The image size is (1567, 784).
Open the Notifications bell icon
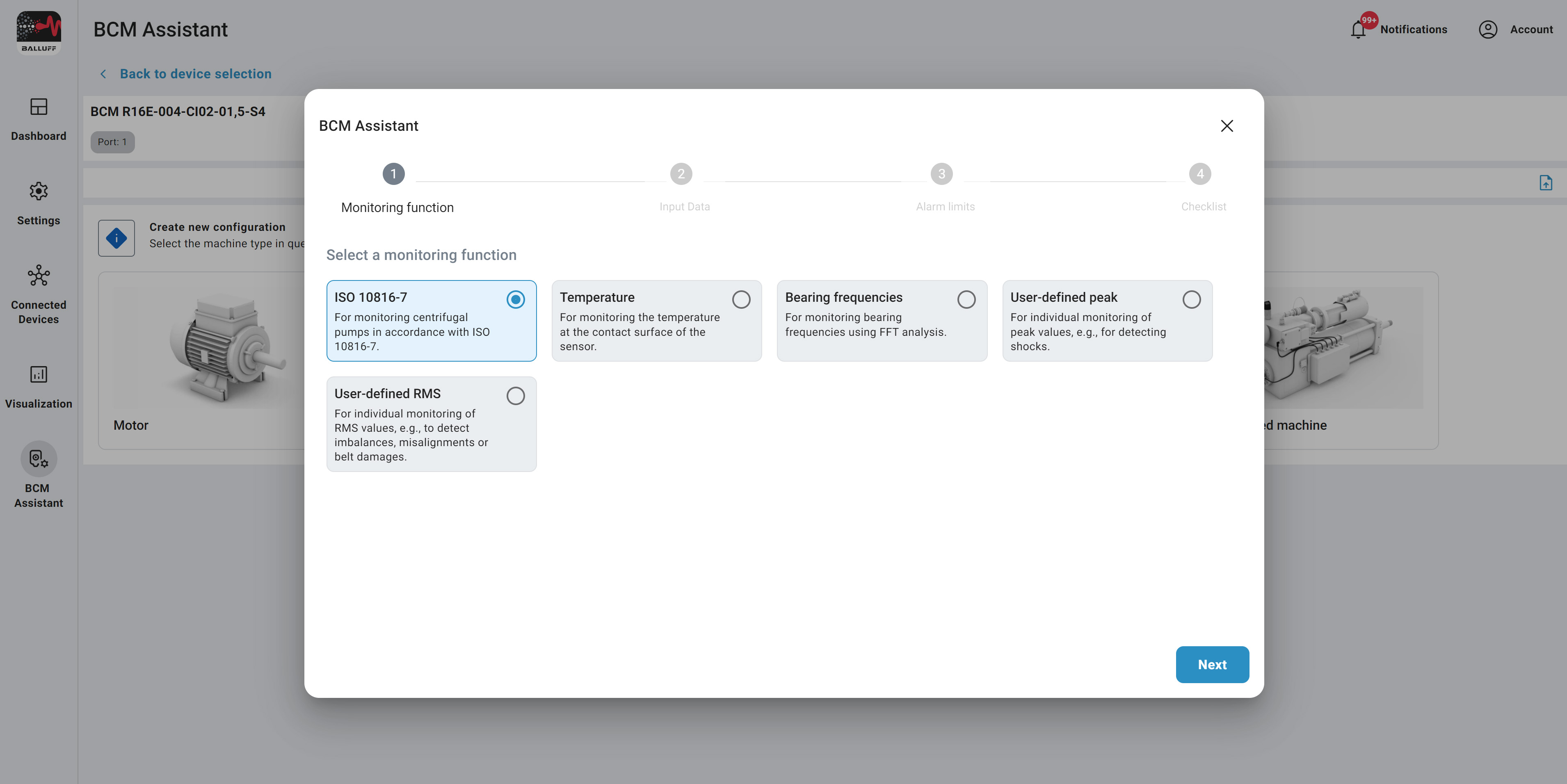coord(1358,29)
